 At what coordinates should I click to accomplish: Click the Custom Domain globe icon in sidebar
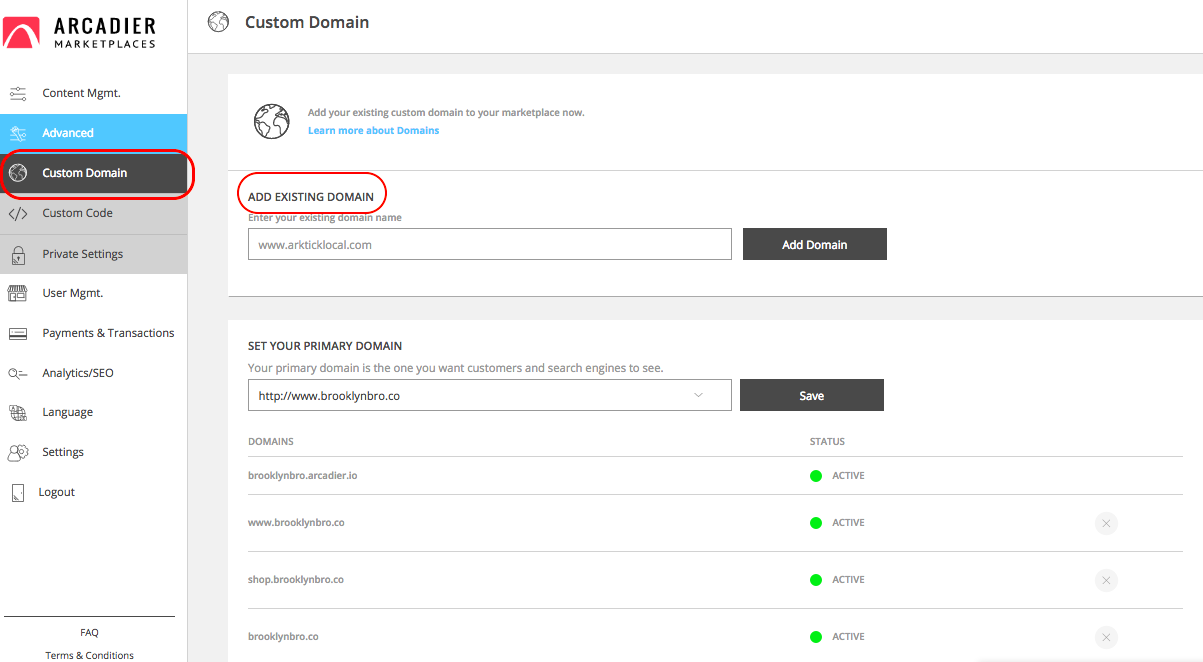click(18, 173)
